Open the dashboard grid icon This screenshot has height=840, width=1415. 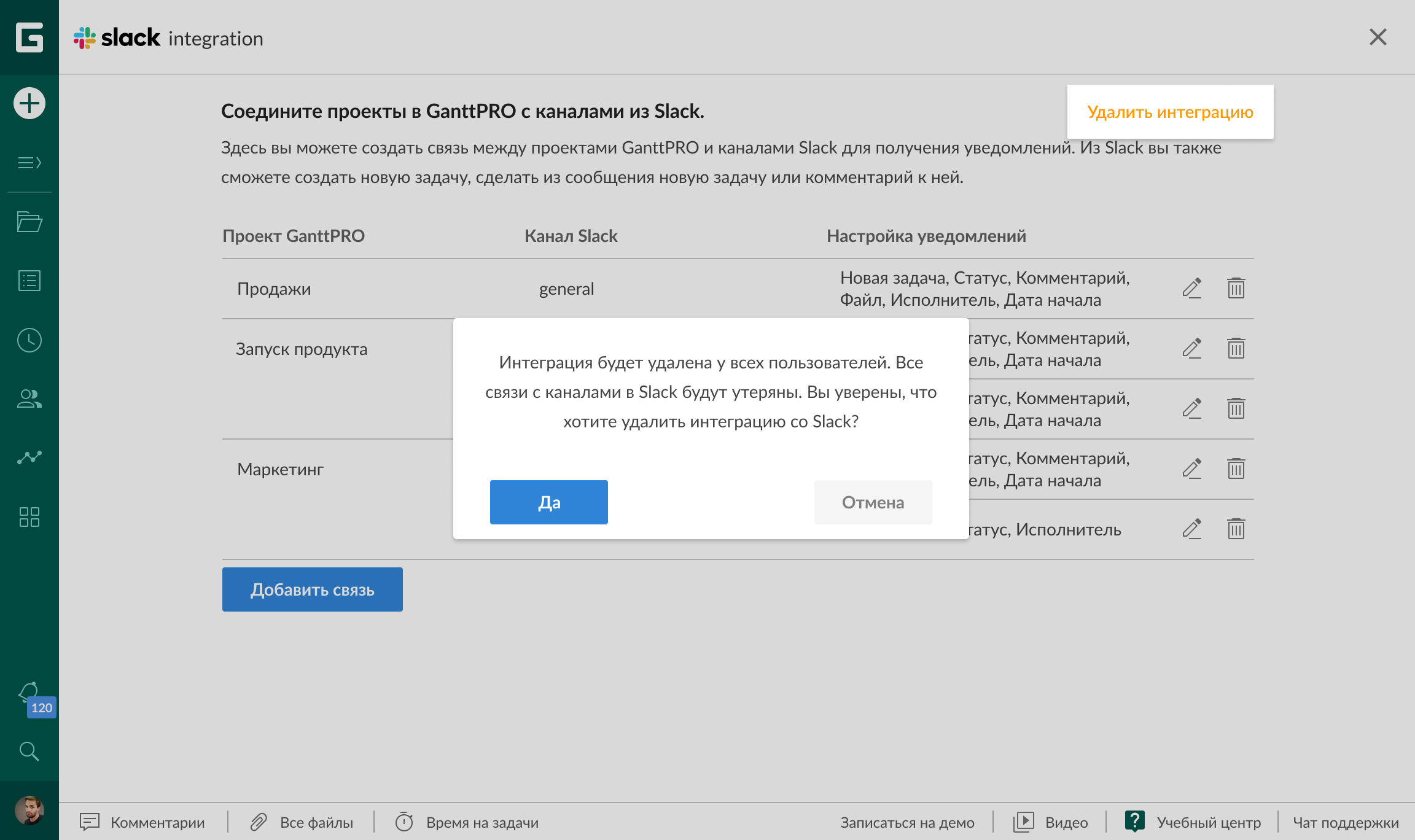point(28,518)
